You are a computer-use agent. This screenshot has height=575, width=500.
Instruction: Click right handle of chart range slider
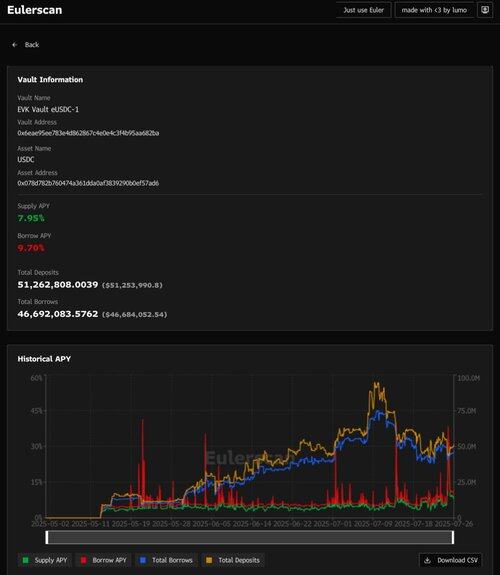[x=453, y=537]
